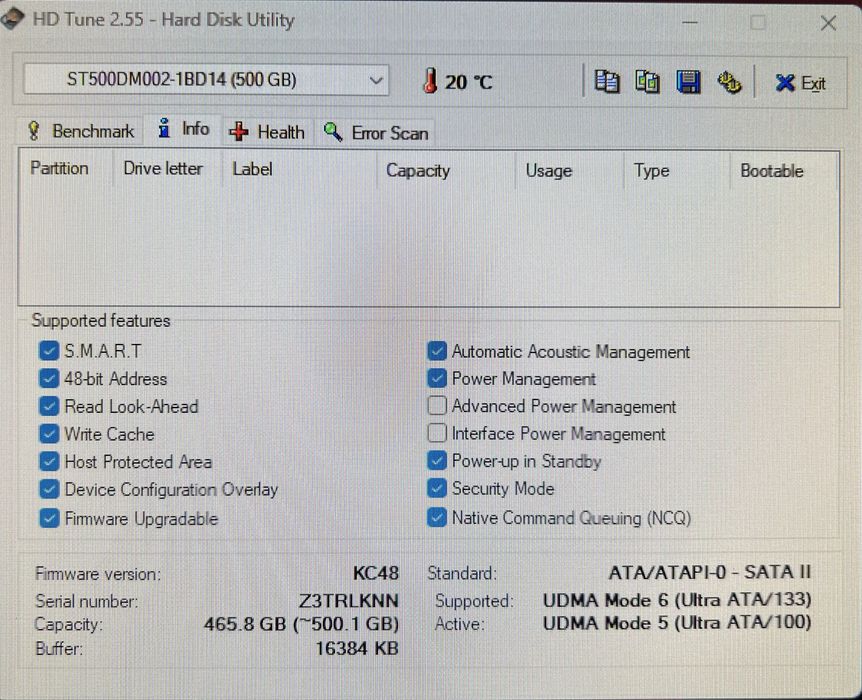Click the Exit button
Viewport: 862px width, 700px height.
tap(800, 83)
